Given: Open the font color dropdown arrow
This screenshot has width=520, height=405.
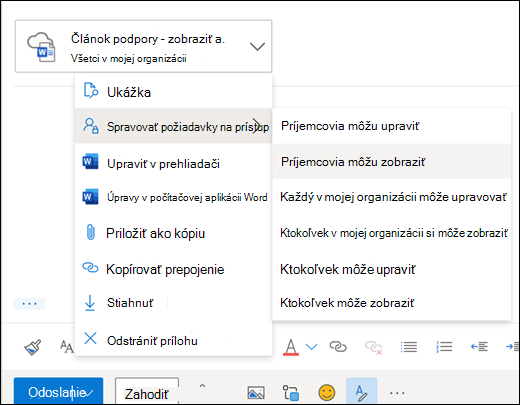Looking at the screenshot, I should point(311,347).
